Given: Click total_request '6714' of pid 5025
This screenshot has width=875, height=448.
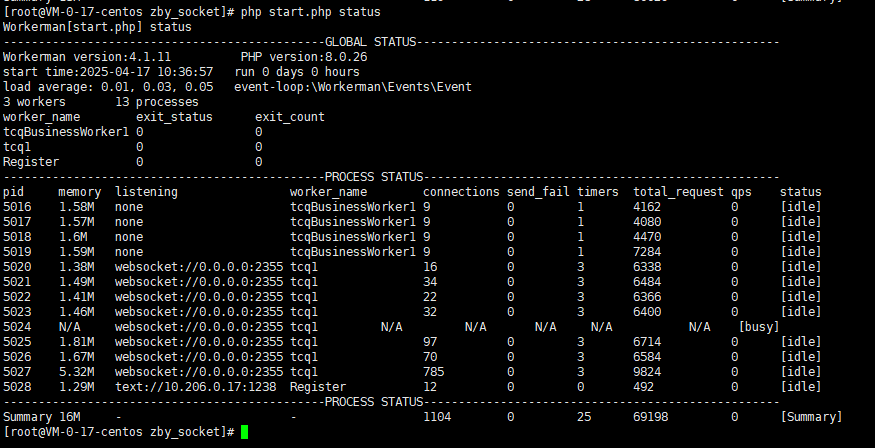Looking at the screenshot, I should tap(647, 342).
